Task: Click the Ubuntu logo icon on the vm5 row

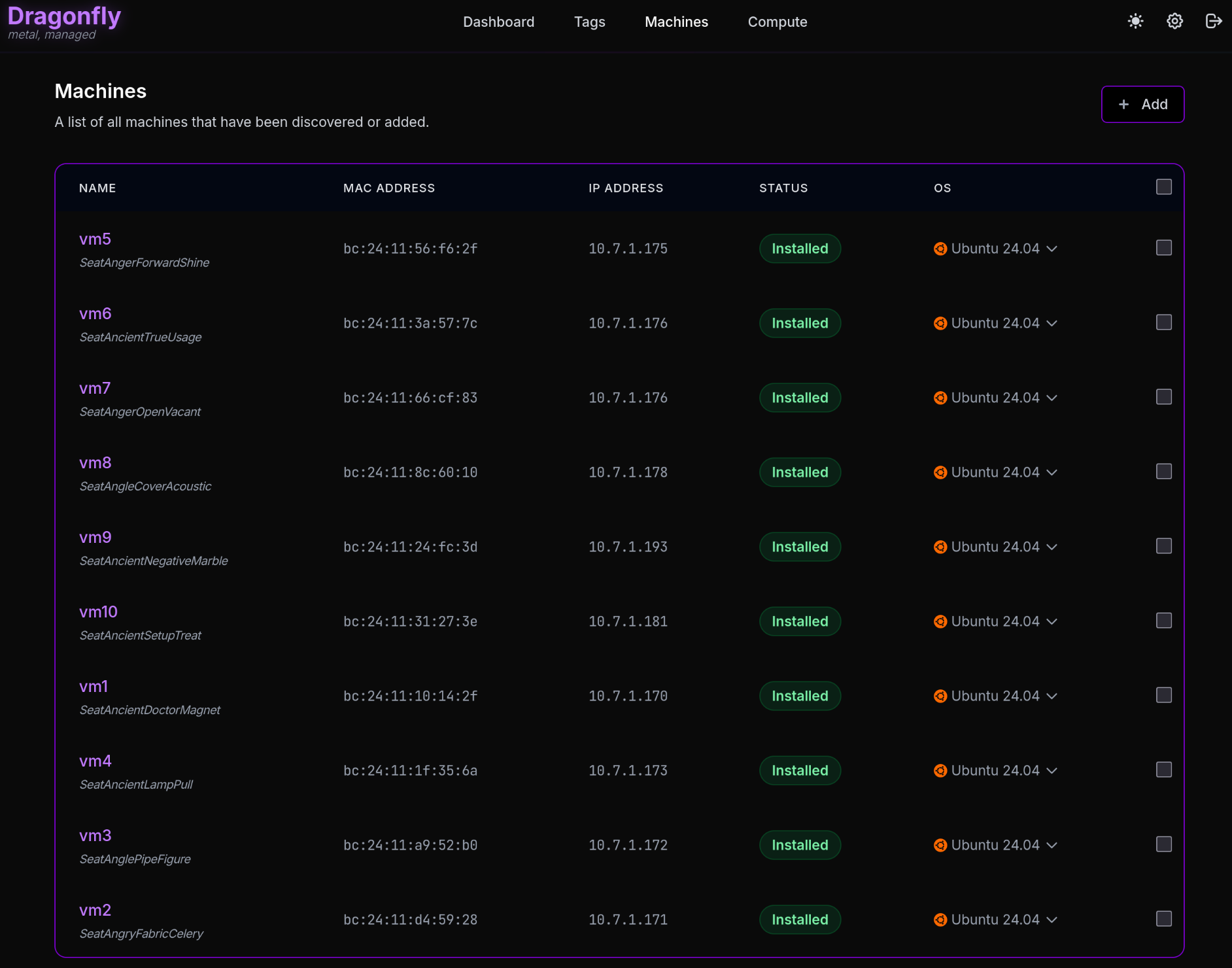Action: (x=941, y=249)
